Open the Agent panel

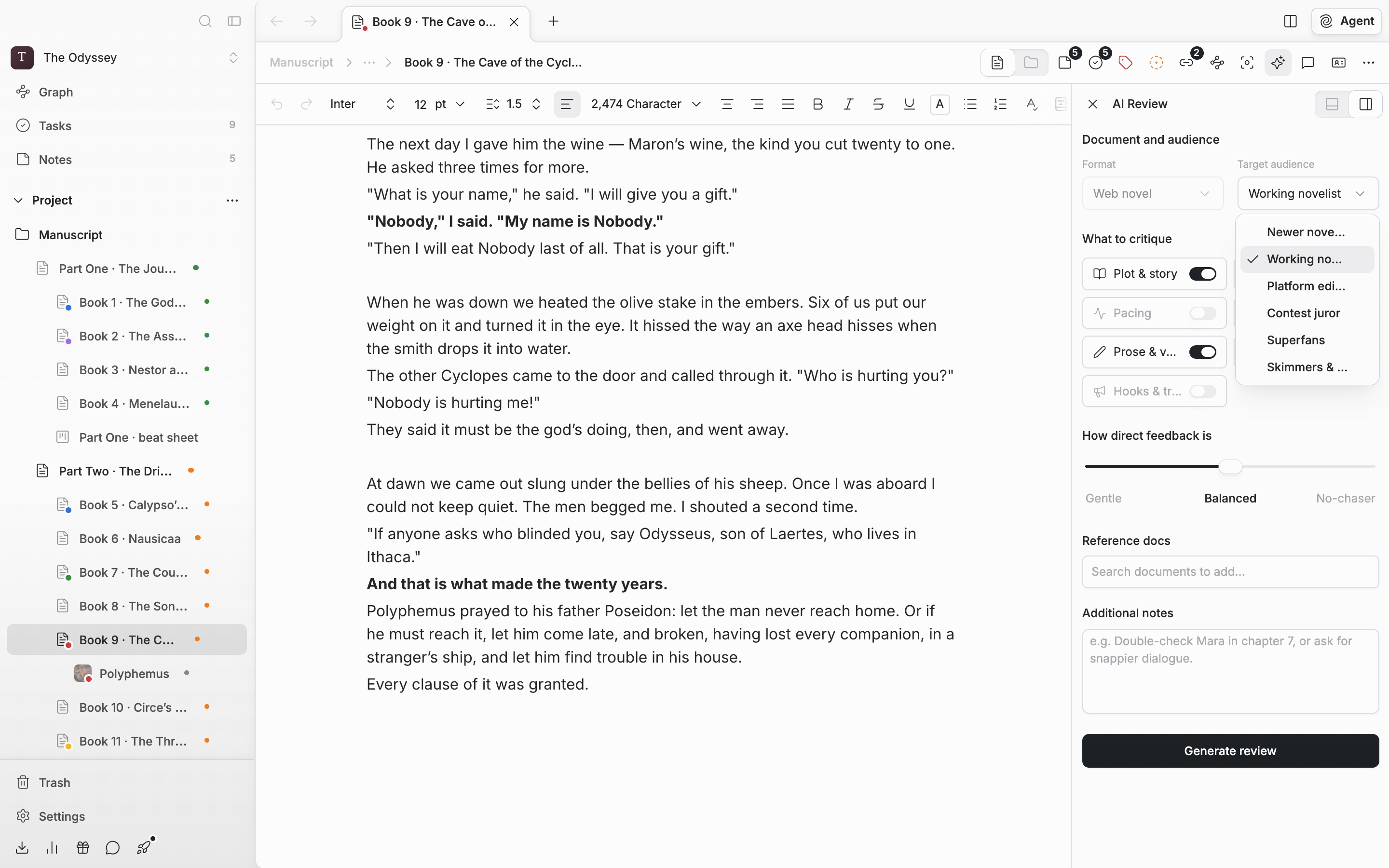click(1346, 21)
